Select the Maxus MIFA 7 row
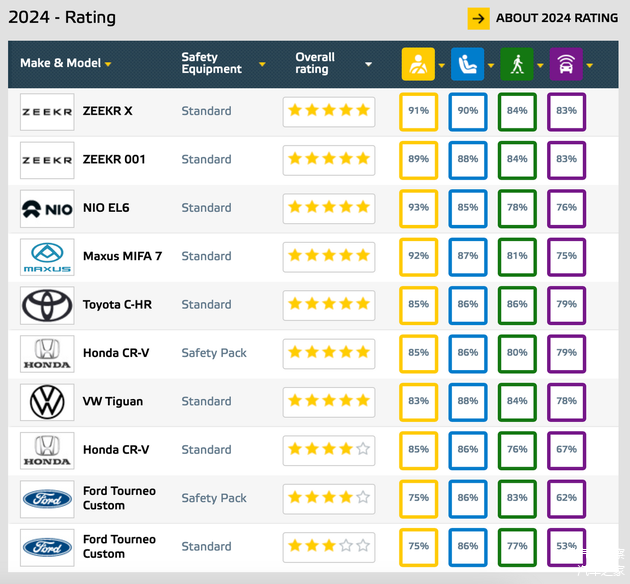Image resolution: width=630 pixels, height=584 pixels. pyautogui.click(x=122, y=256)
